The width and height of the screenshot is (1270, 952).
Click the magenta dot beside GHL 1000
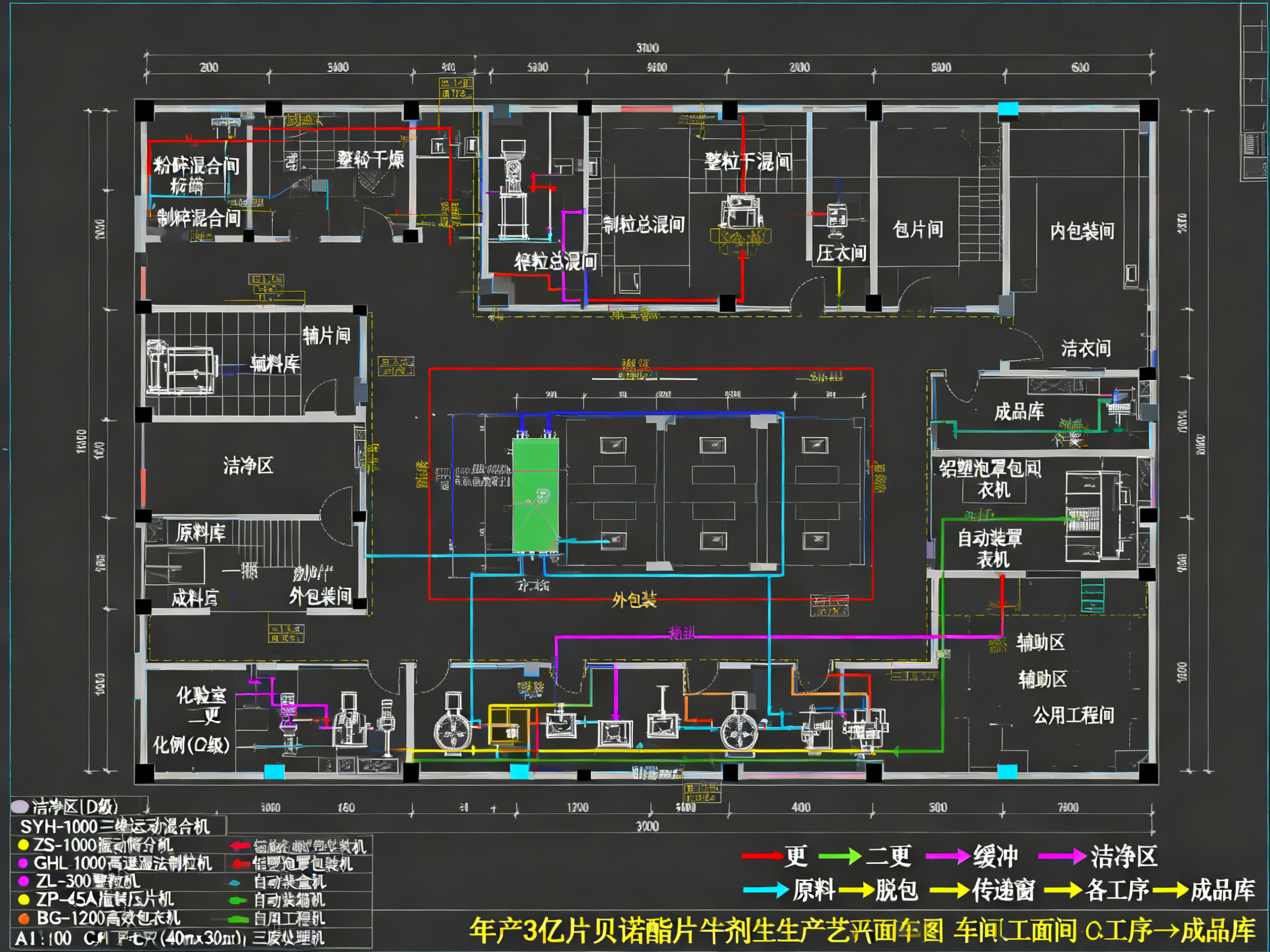point(24,863)
